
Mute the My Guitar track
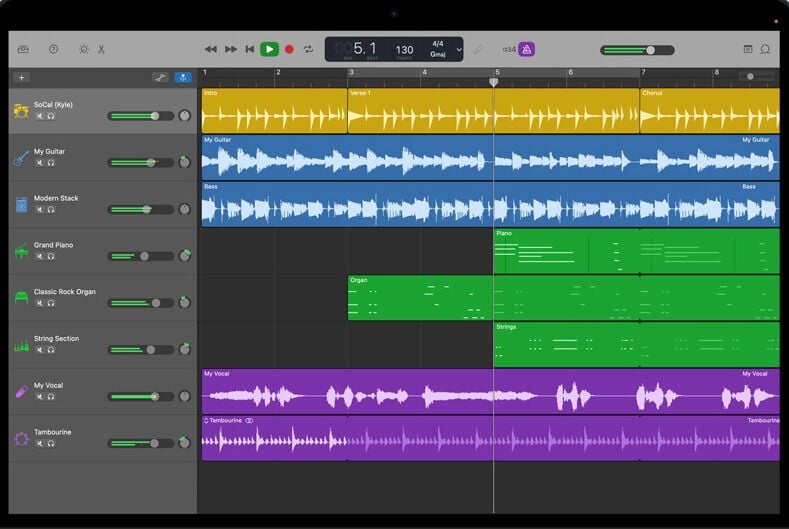[40, 163]
